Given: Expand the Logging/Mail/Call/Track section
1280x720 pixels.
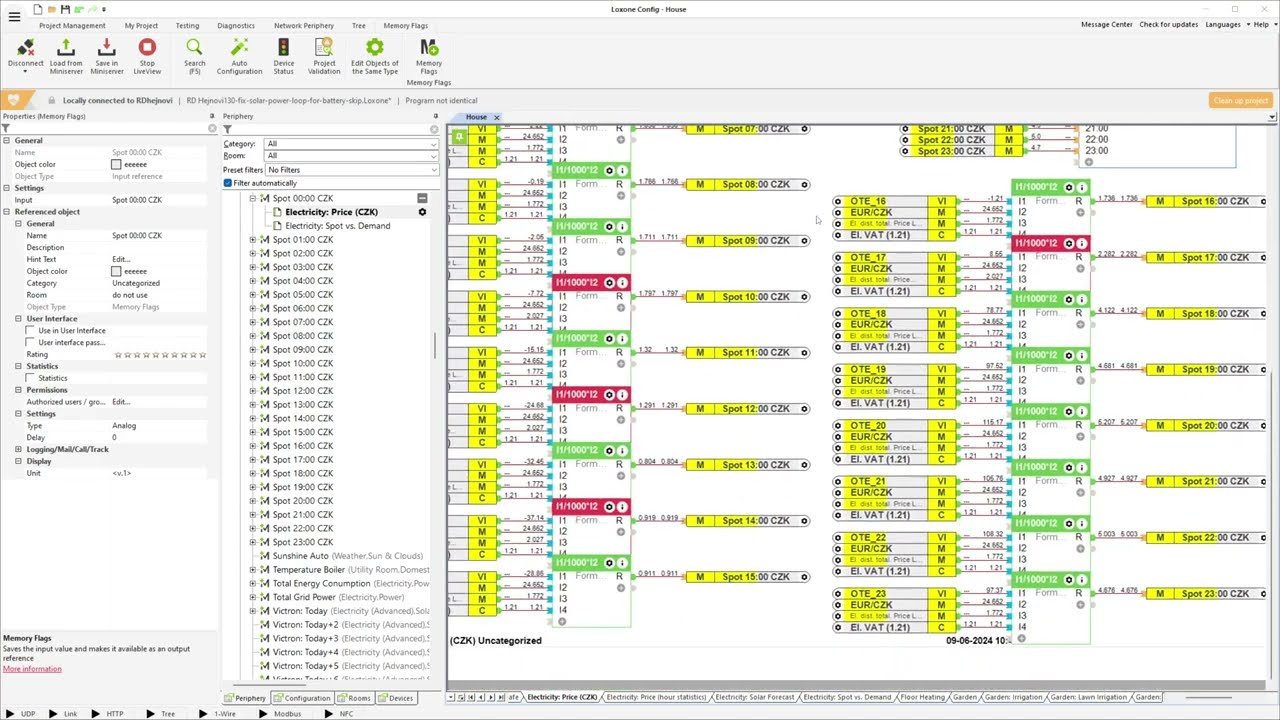Looking at the screenshot, I should tap(18, 449).
